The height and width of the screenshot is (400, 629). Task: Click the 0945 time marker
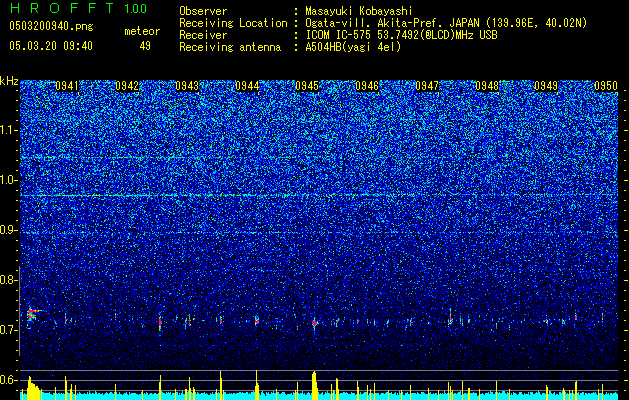point(307,86)
